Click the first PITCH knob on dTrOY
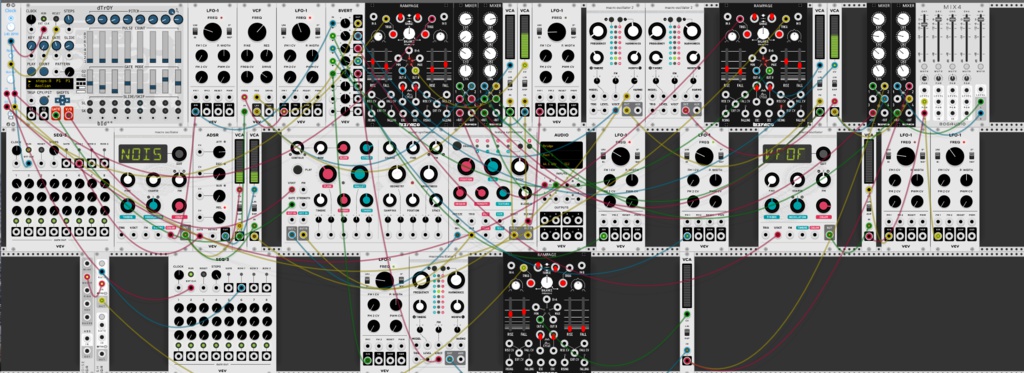 (x=90, y=20)
